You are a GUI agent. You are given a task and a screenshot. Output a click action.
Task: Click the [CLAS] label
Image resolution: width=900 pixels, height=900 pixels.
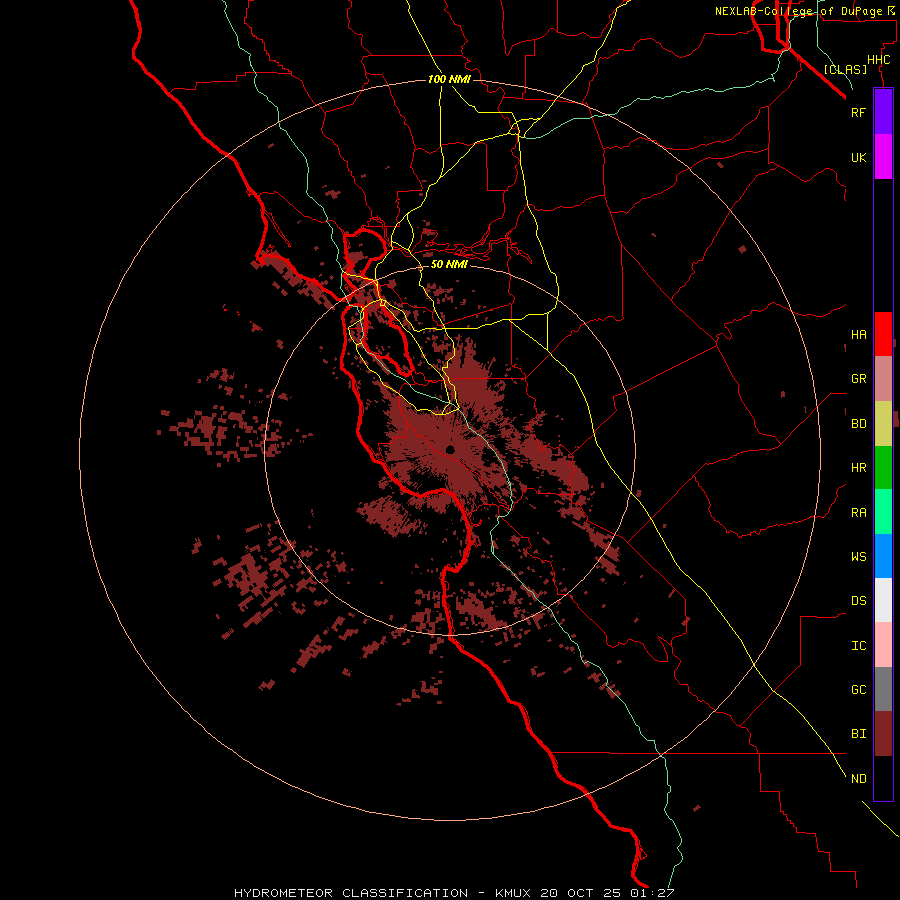click(845, 69)
